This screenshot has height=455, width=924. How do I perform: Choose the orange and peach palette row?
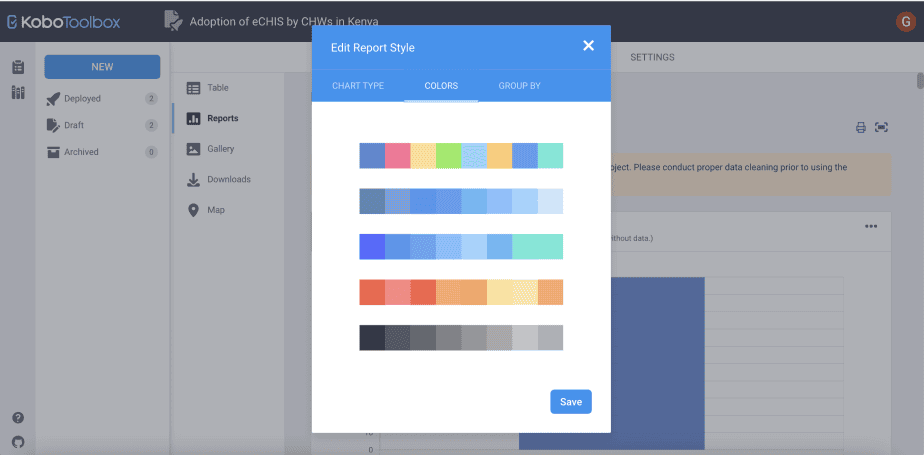coord(461,292)
